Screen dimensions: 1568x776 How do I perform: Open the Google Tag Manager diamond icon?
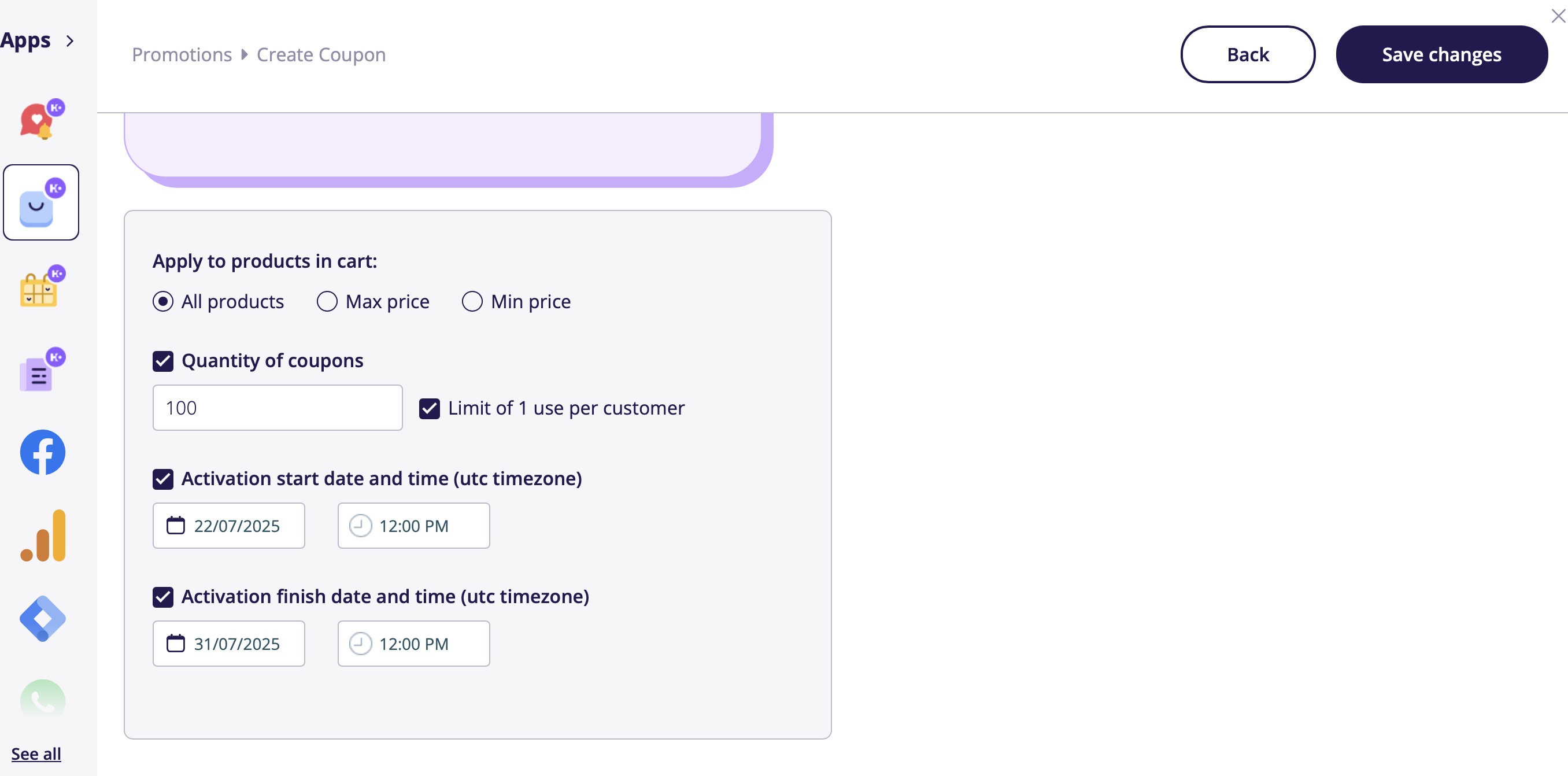pos(43,618)
